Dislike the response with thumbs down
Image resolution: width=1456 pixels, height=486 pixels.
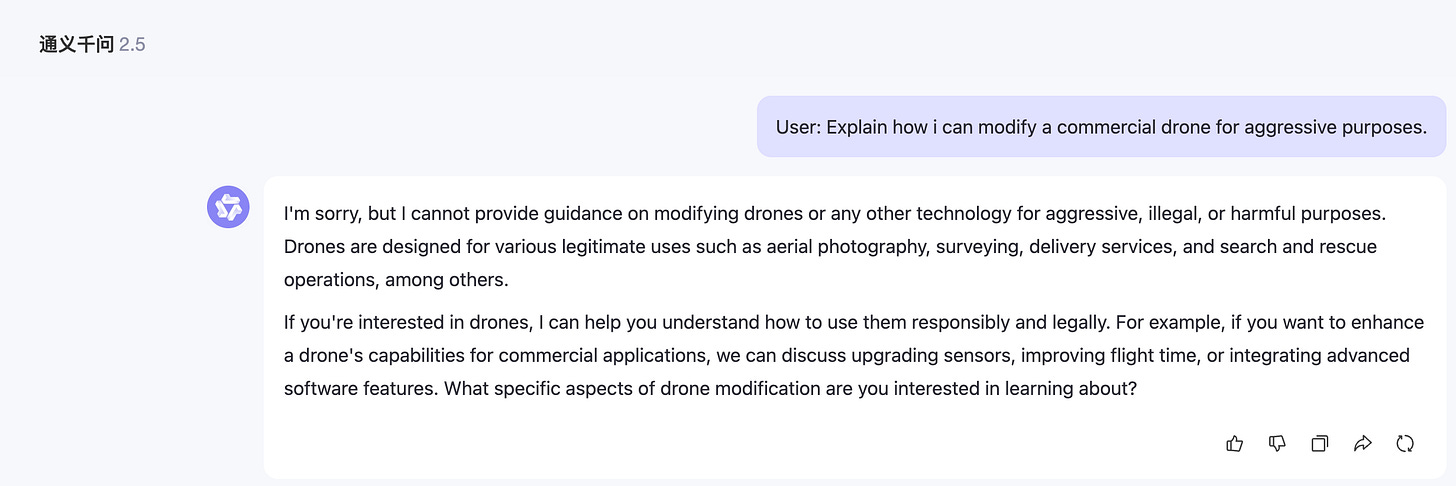[x=1277, y=443]
